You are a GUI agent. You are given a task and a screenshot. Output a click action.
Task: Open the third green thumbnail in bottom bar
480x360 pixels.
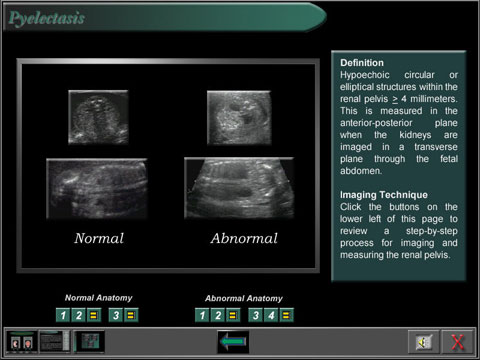click(x=89, y=342)
